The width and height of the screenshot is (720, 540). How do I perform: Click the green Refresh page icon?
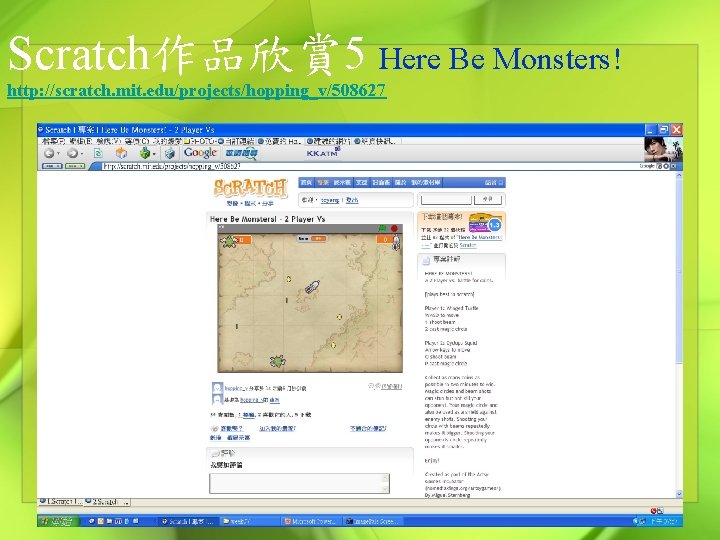pos(98,153)
